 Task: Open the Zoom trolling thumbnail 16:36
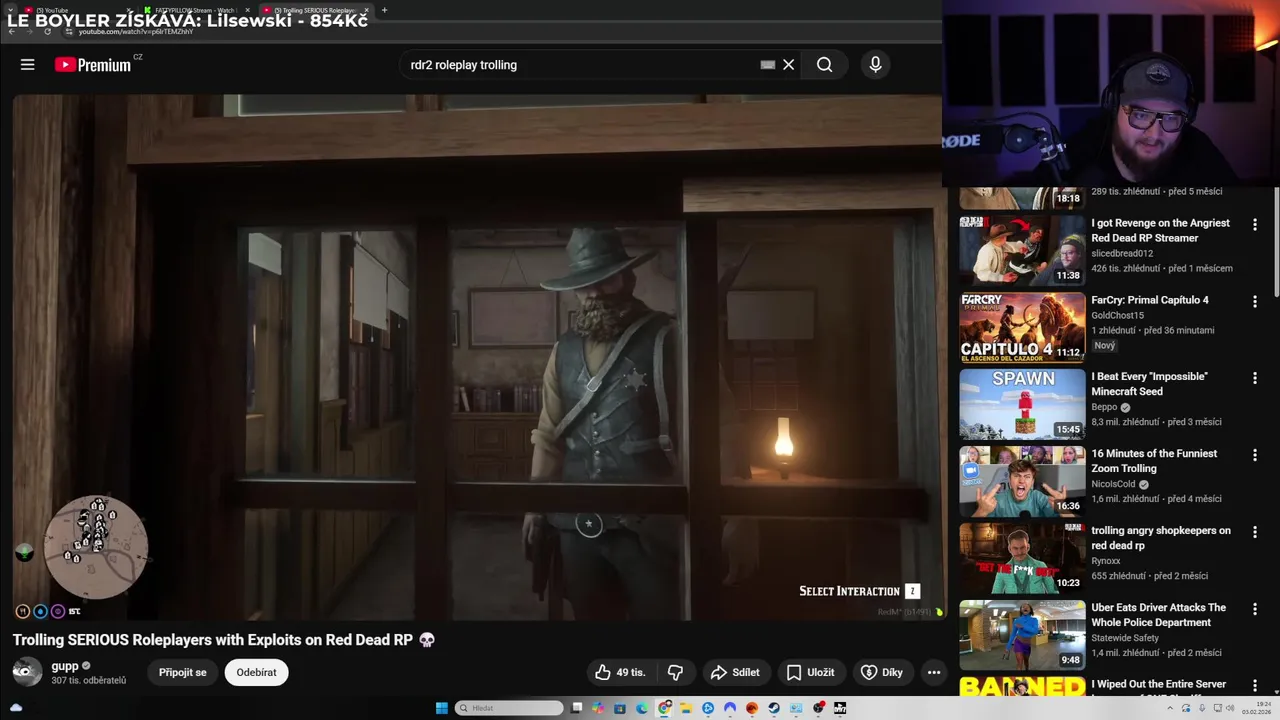(x=1022, y=481)
